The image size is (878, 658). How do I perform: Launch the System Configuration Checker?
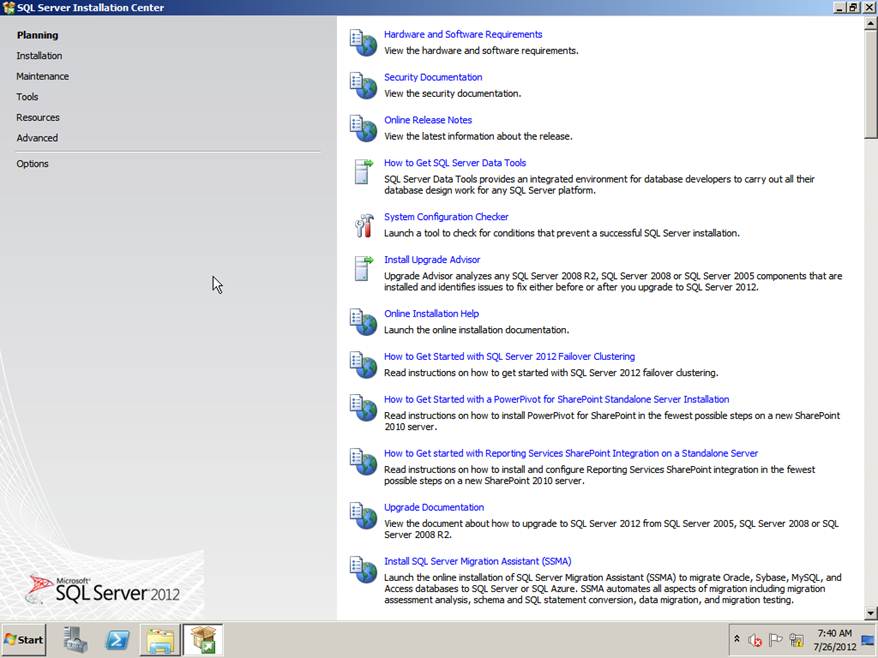point(446,217)
